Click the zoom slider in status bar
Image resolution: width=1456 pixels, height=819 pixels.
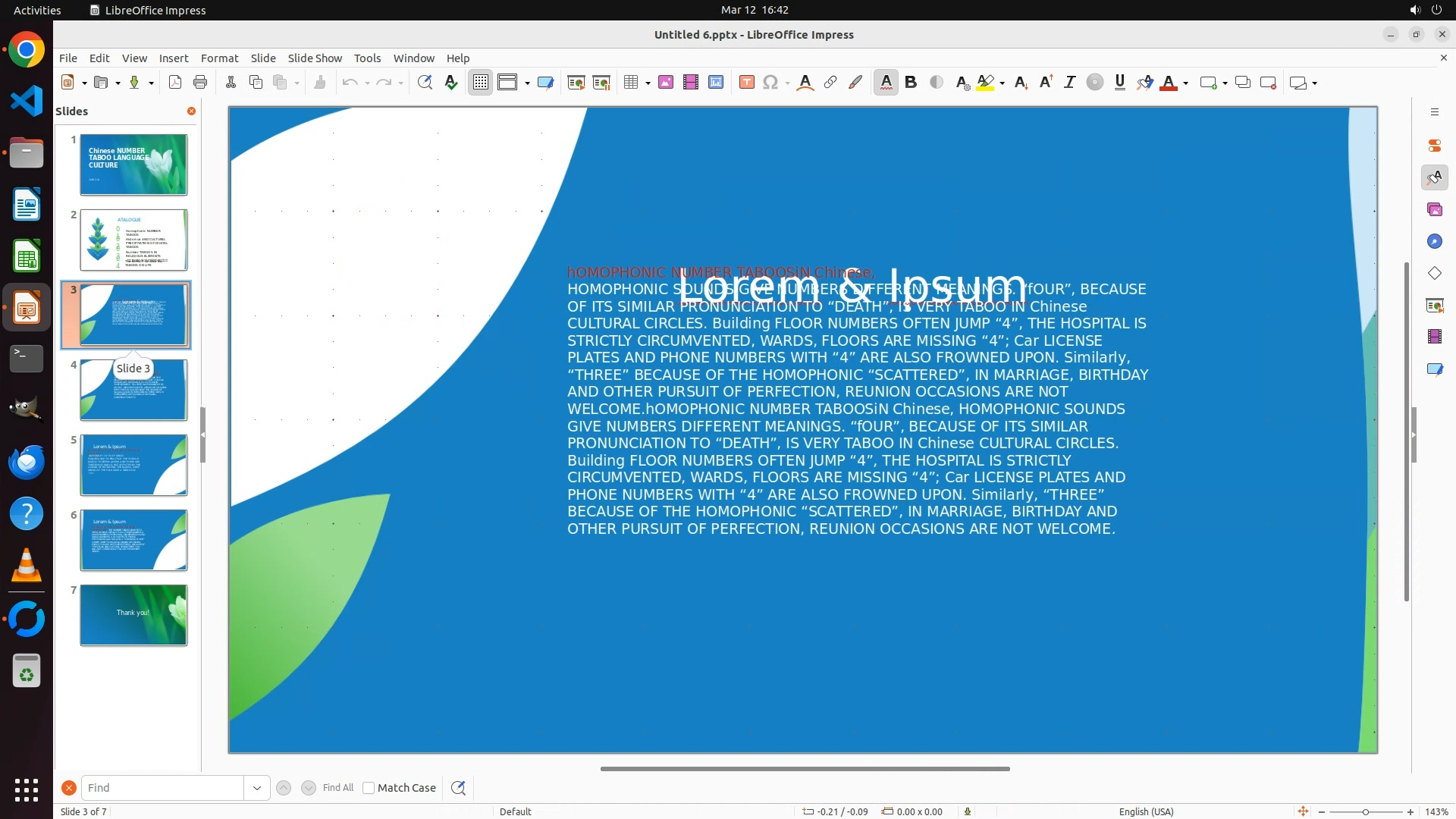click(x=1365, y=812)
